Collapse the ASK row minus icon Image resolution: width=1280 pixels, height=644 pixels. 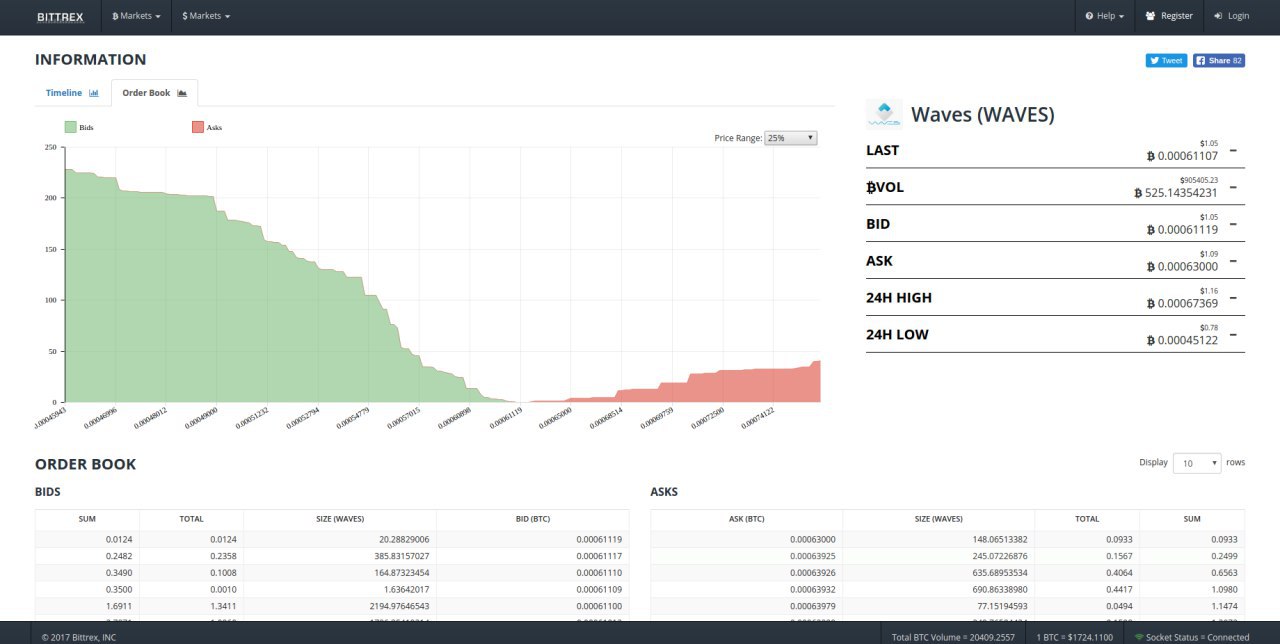point(1233,261)
